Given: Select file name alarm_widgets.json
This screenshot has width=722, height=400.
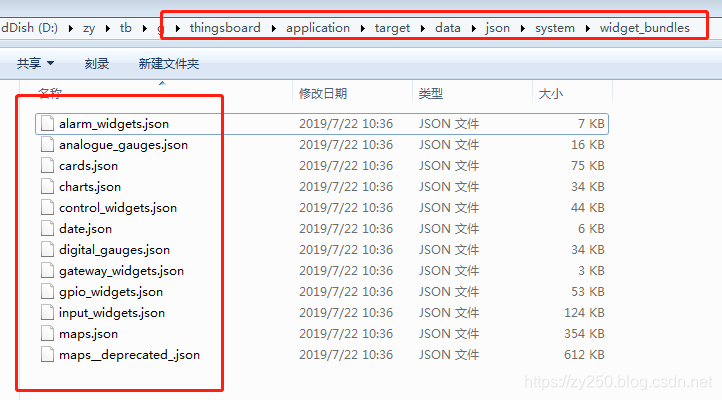Looking at the screenshot, I should (x=114, y=124).
